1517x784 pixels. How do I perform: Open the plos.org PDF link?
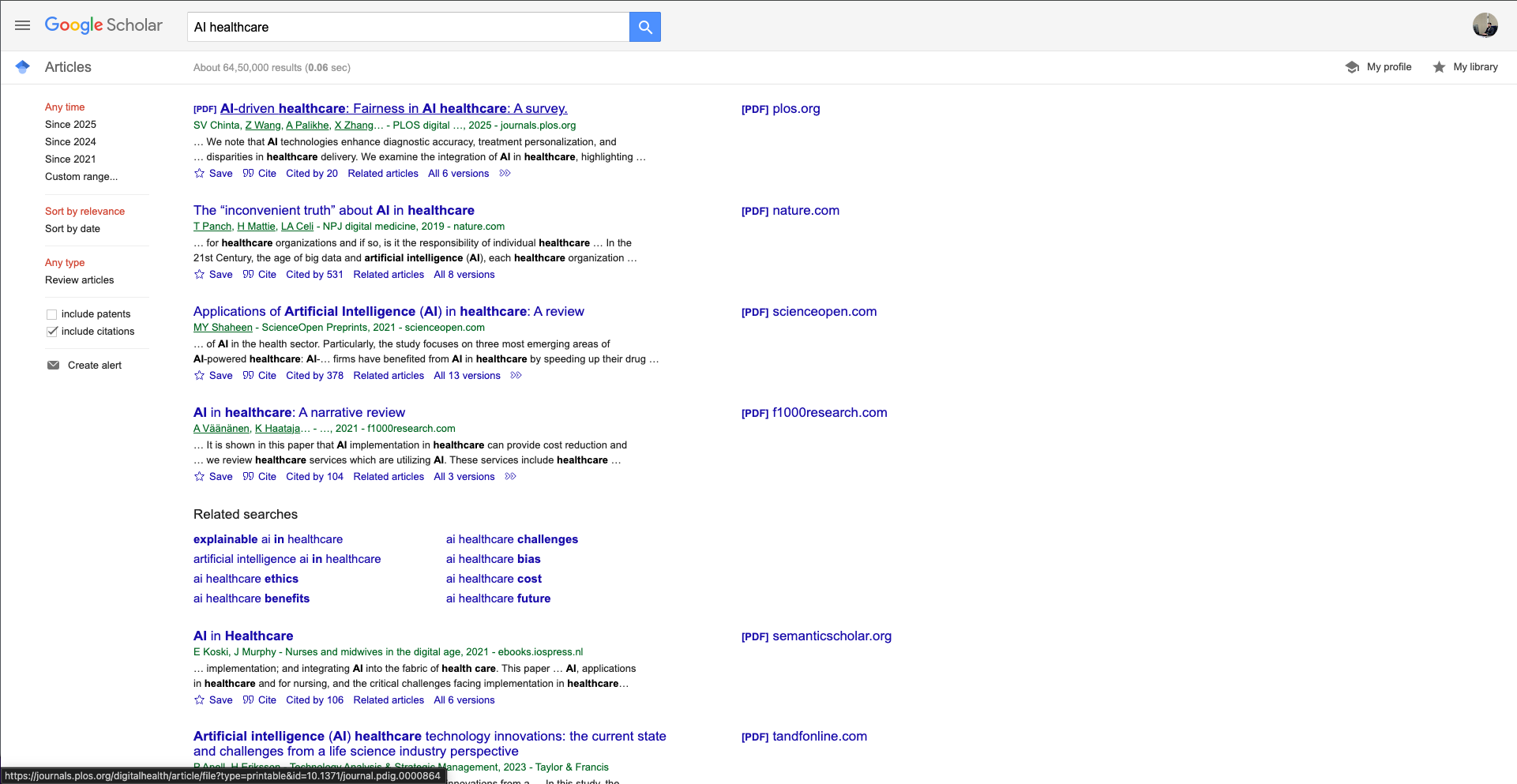point(780,108)
